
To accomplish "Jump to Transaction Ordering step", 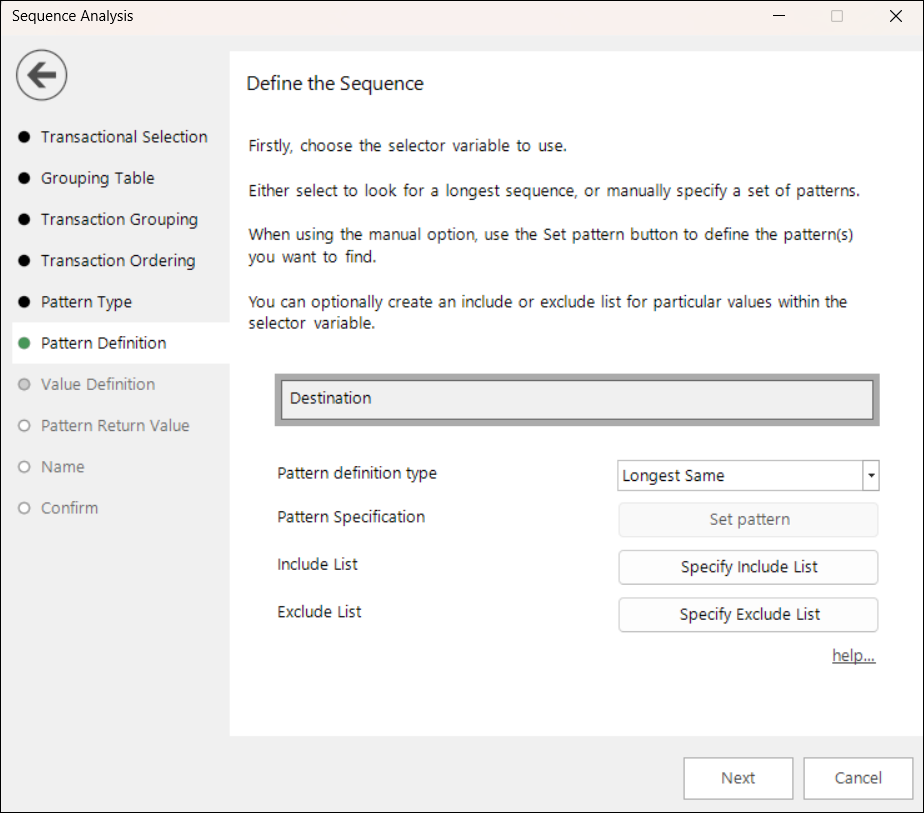I will point(118,260).
